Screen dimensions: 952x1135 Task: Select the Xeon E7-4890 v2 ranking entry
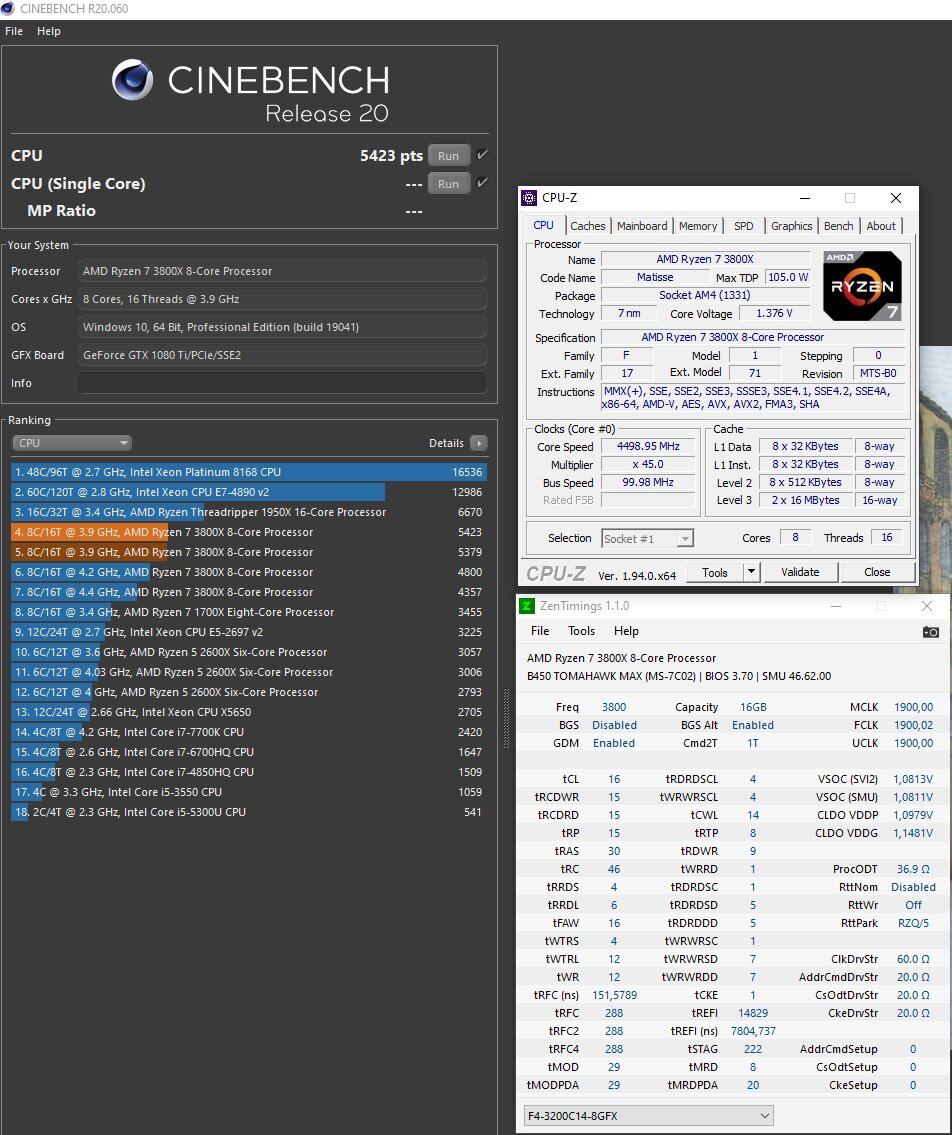249,492
